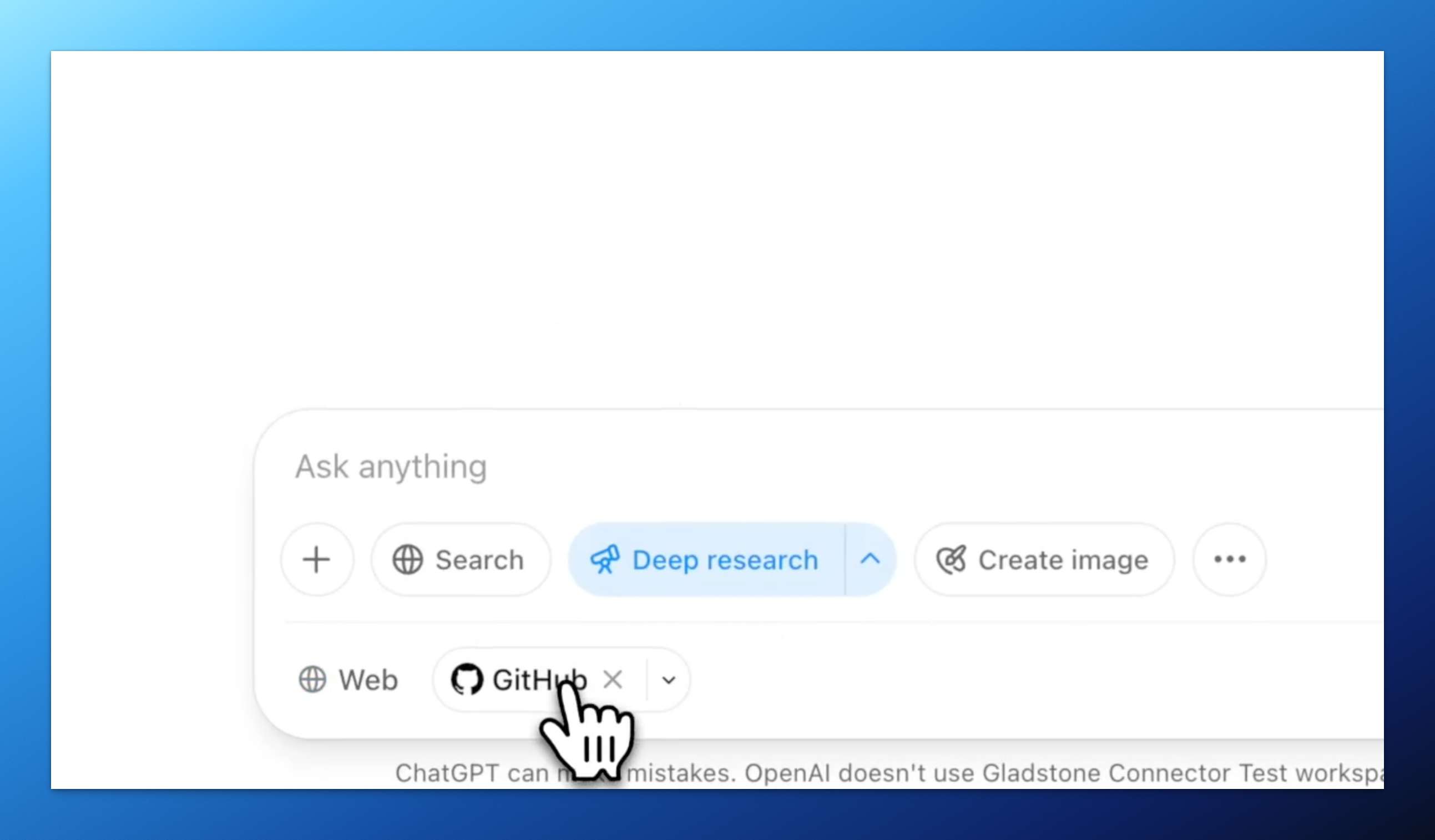Toggle the Search mode on
The height and width of the screenshot is (840, 1435).
[x=461, y=559]
